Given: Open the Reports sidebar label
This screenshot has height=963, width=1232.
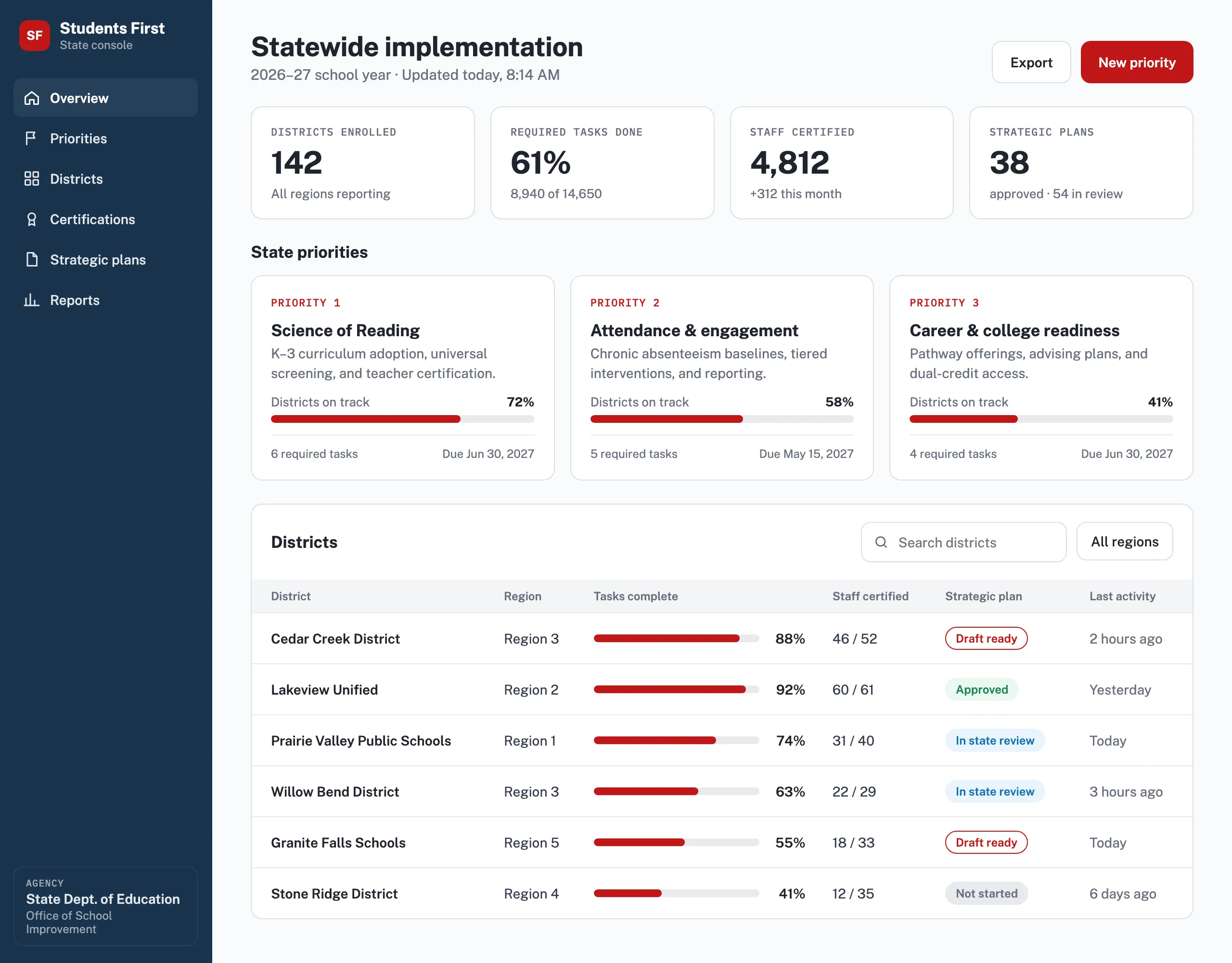Looking at the screenshot, I should pyautogui.click(x=75, y=300).
